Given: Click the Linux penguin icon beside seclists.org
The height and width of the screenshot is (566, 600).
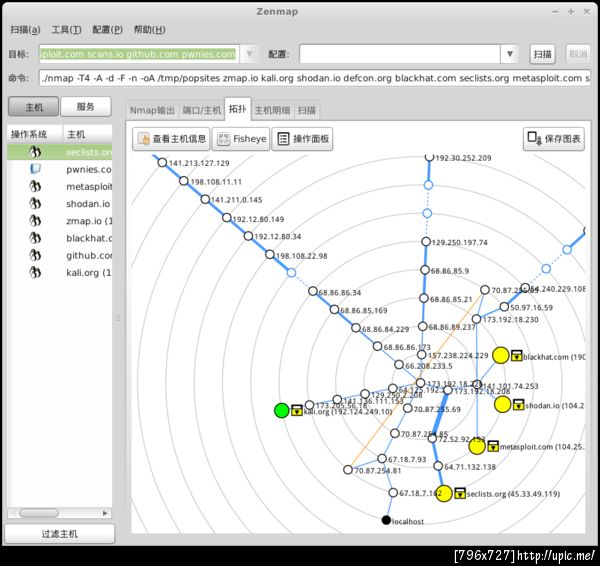Looking at the screenshot, I should tap(35, 152).
